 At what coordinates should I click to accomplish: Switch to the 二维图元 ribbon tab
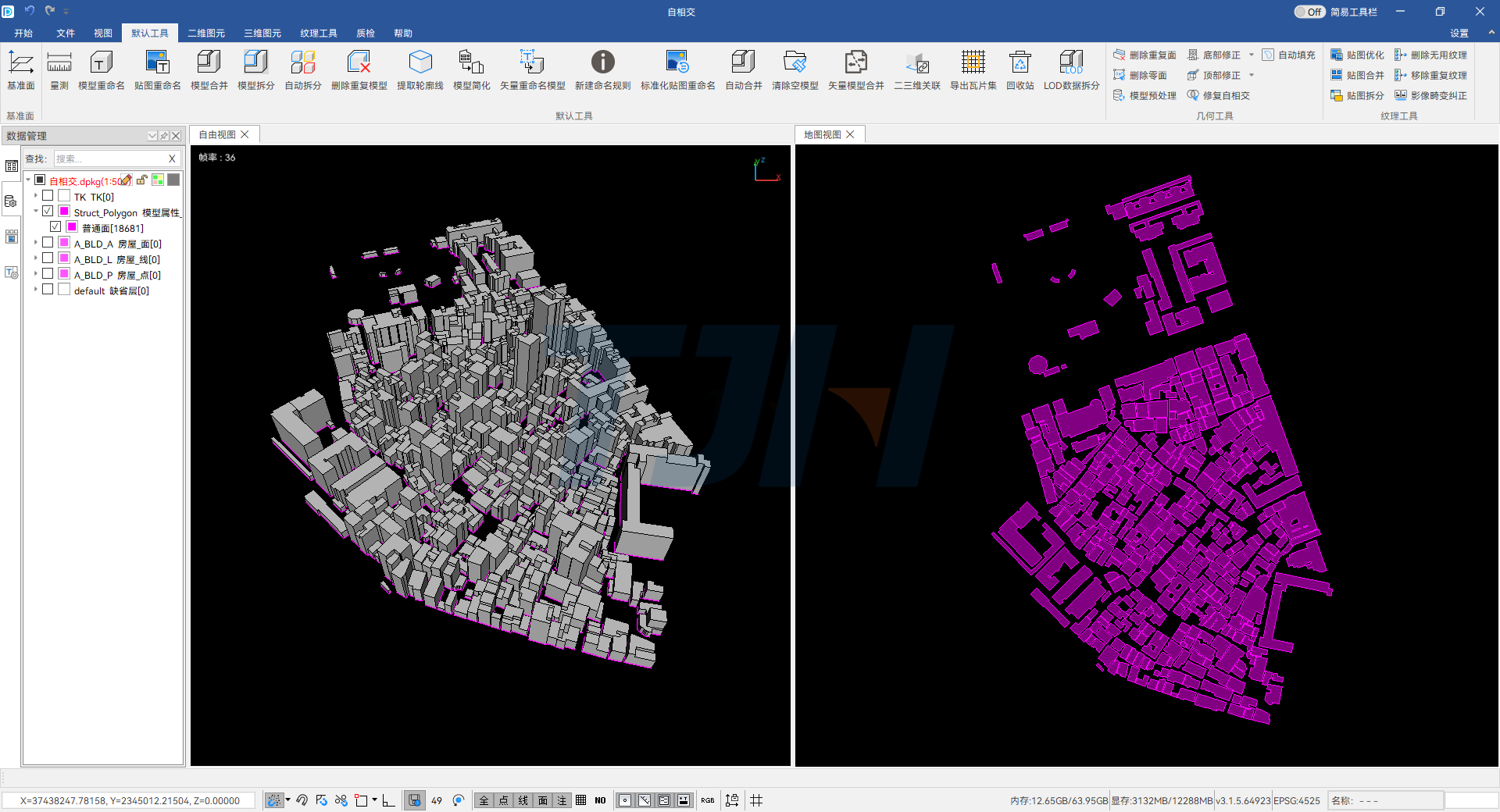click(205, 33)
